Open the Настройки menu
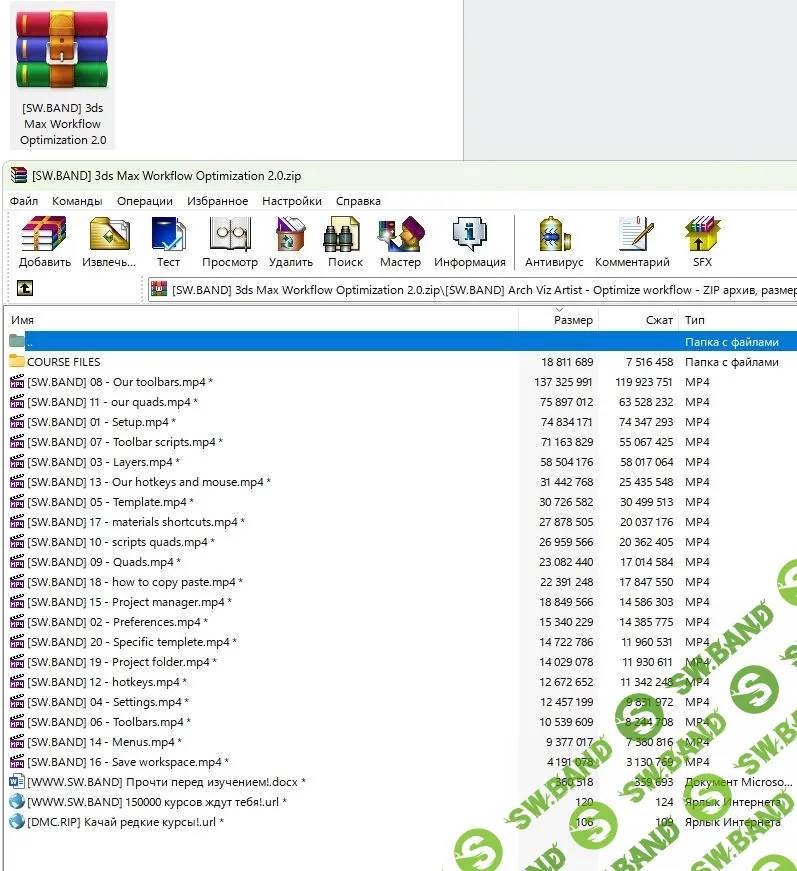 pyautogui.click(x=291, y=201)
